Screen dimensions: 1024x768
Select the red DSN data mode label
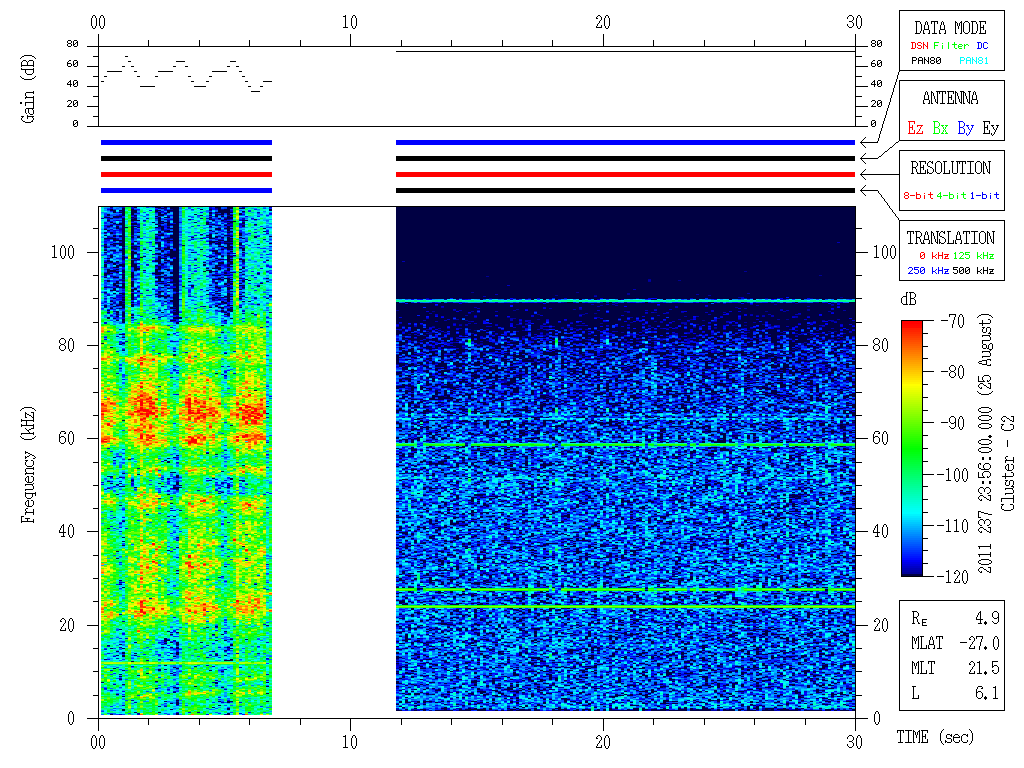919,46
